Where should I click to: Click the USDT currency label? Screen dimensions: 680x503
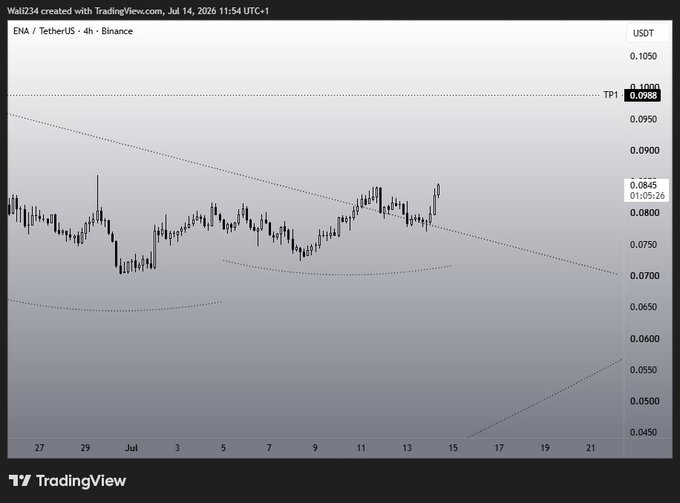coord(643,33)
